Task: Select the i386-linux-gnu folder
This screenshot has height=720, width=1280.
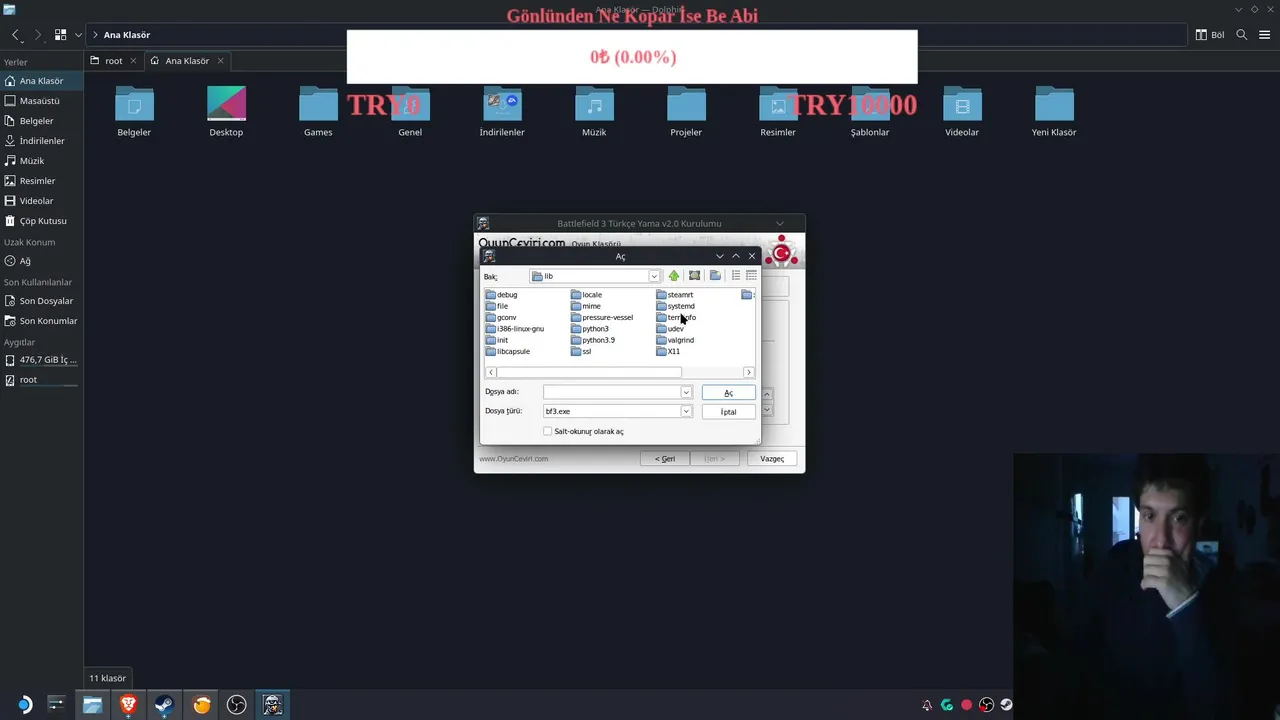Action: 515,329
